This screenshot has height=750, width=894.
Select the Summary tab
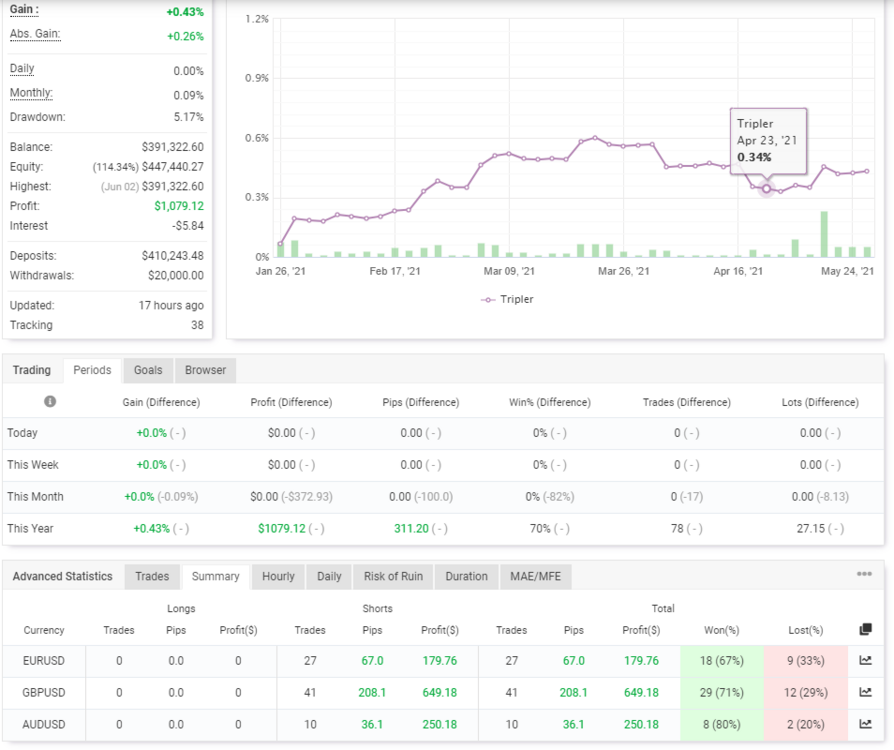216,577
